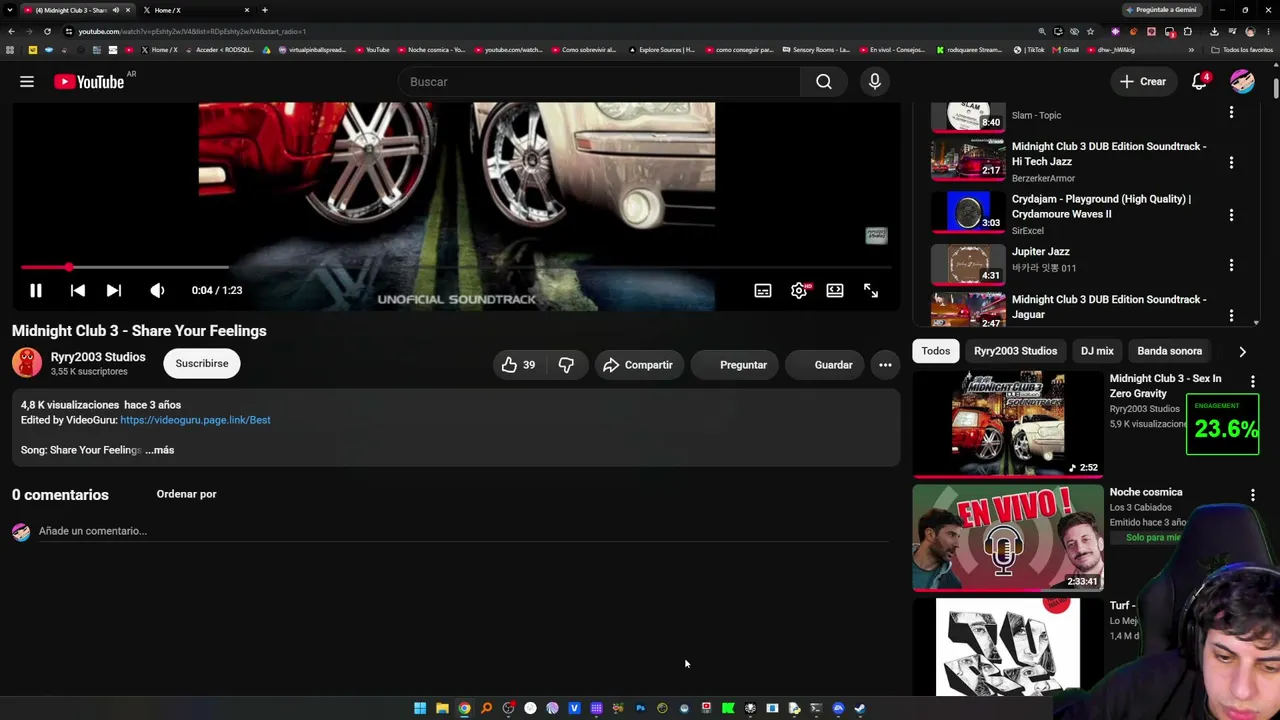Go to YouTube home via the logo
Screen dimensions: 1280x720
click(88, 82)
